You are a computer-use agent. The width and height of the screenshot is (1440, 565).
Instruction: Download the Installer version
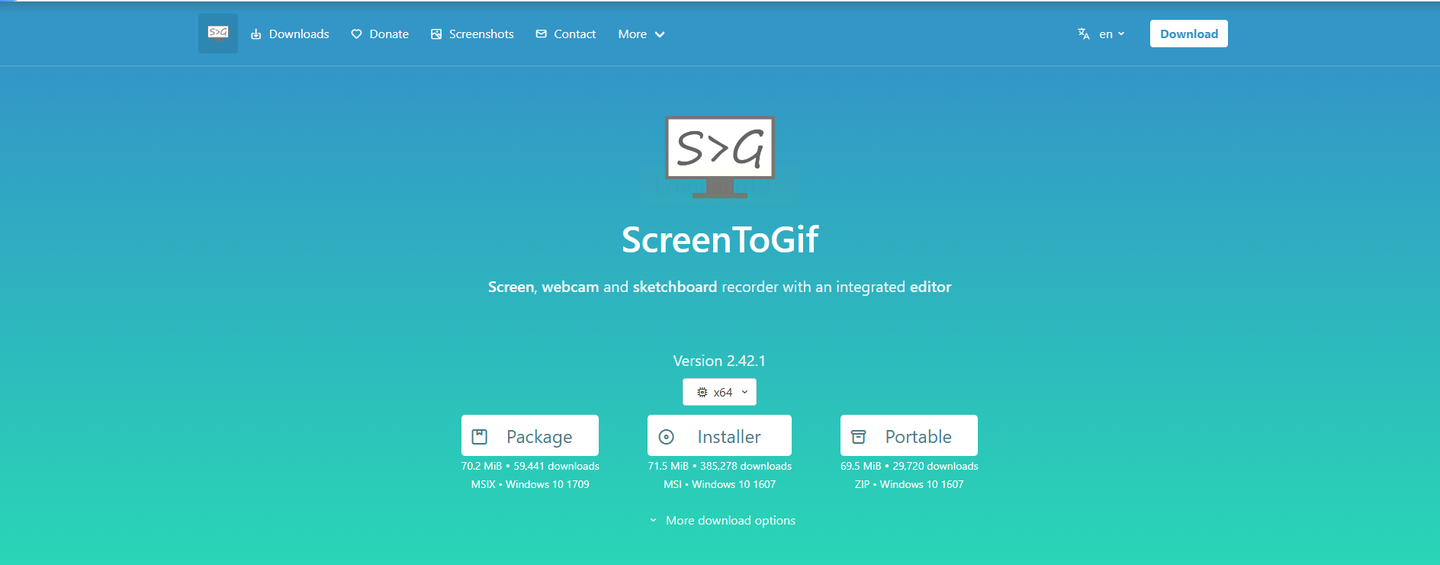click(719, 436)
